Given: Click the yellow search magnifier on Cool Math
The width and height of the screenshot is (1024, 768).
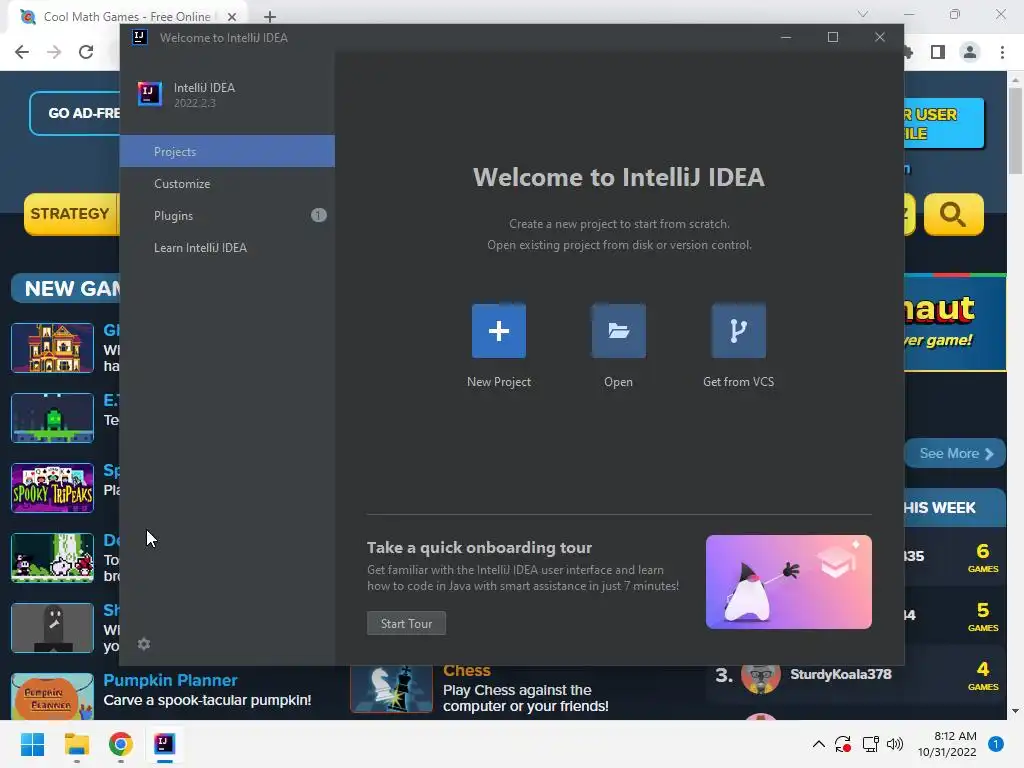Looking at the screenshot, I should point(953,214).
